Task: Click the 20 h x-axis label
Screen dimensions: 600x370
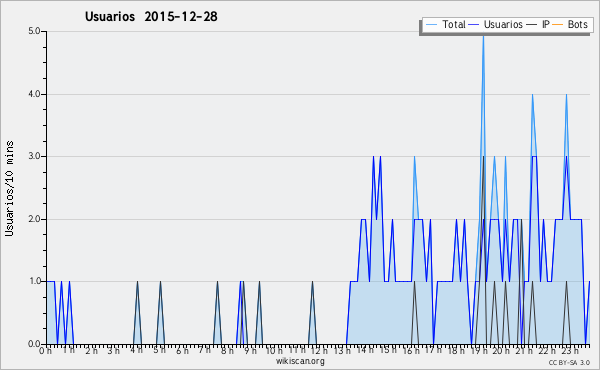Action: pos(501,351)
